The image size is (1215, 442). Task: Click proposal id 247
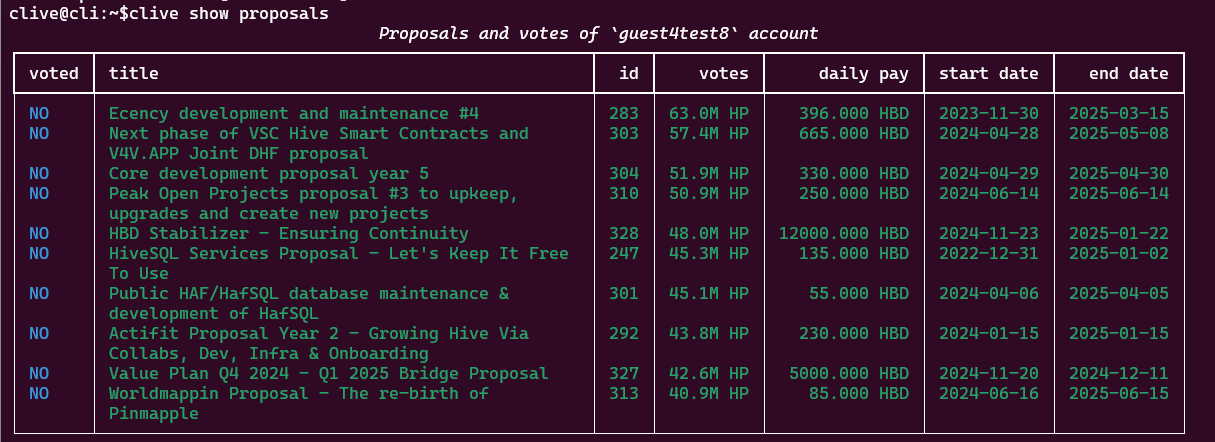coord(623,253)
